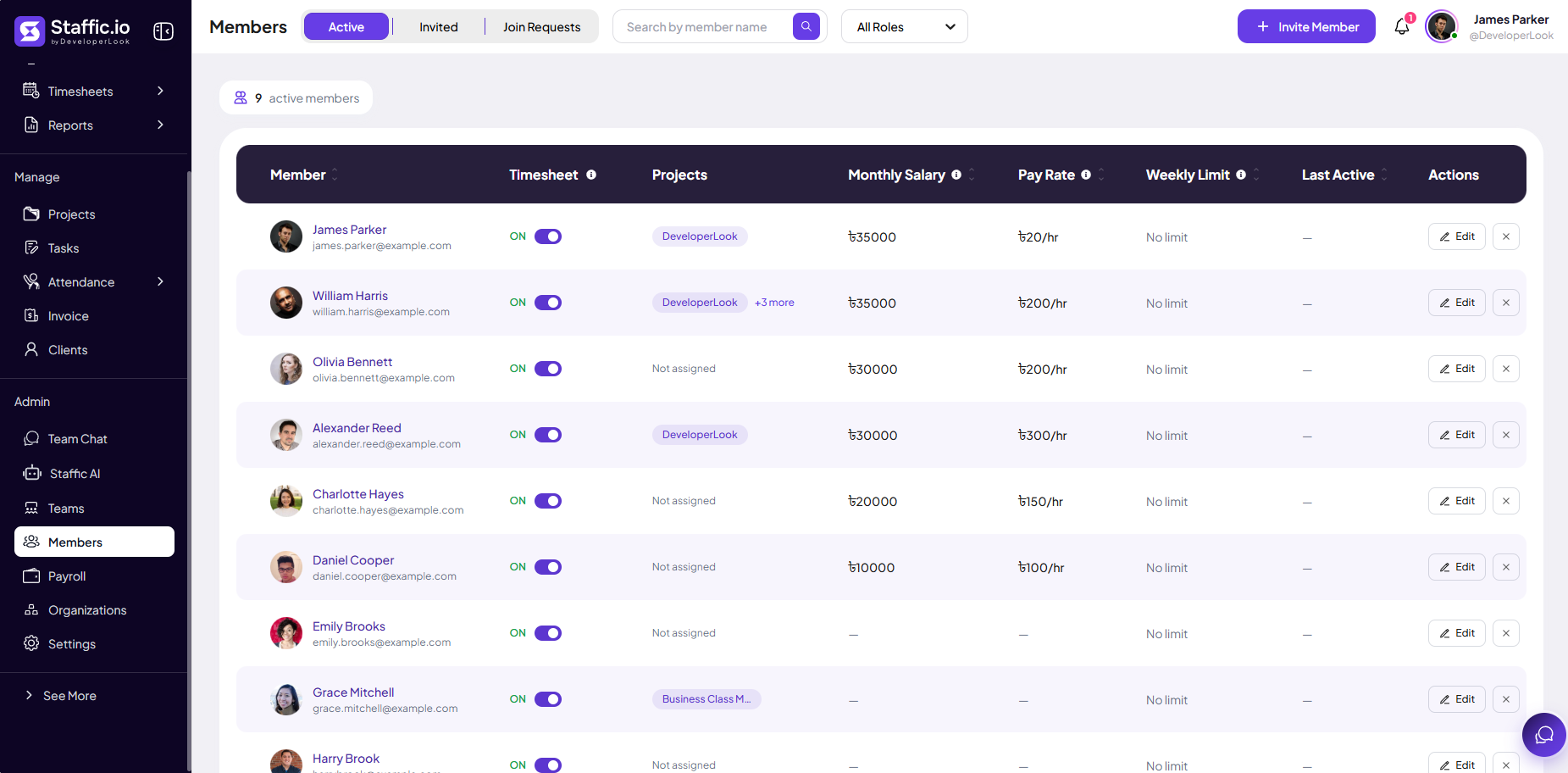Sort by Weekly Limit arrows
Screen dimensions: 1568x773
(1256, 175)
